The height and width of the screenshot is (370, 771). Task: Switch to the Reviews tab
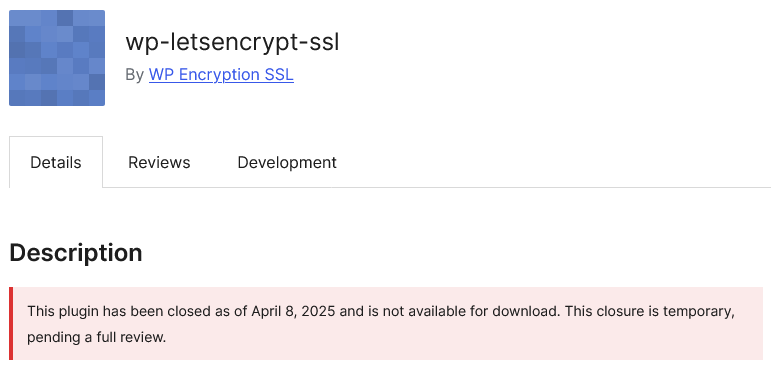(x=159, y=162)
